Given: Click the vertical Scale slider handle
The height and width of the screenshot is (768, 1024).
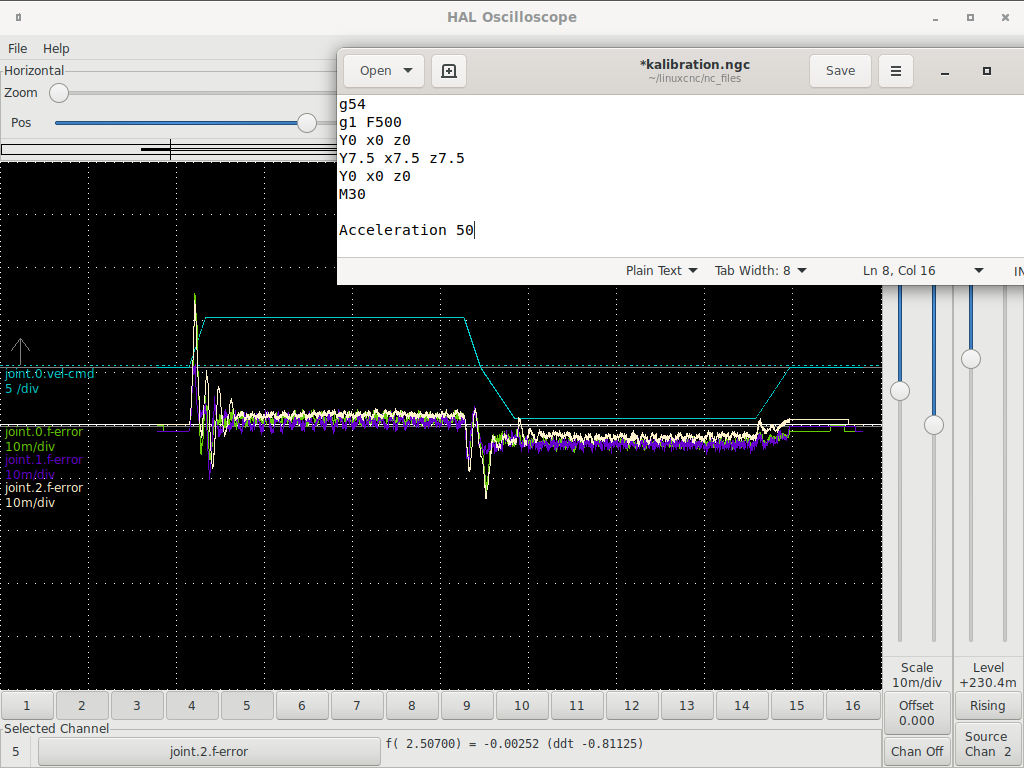Looking at the screenshot, I should point(900,391).
